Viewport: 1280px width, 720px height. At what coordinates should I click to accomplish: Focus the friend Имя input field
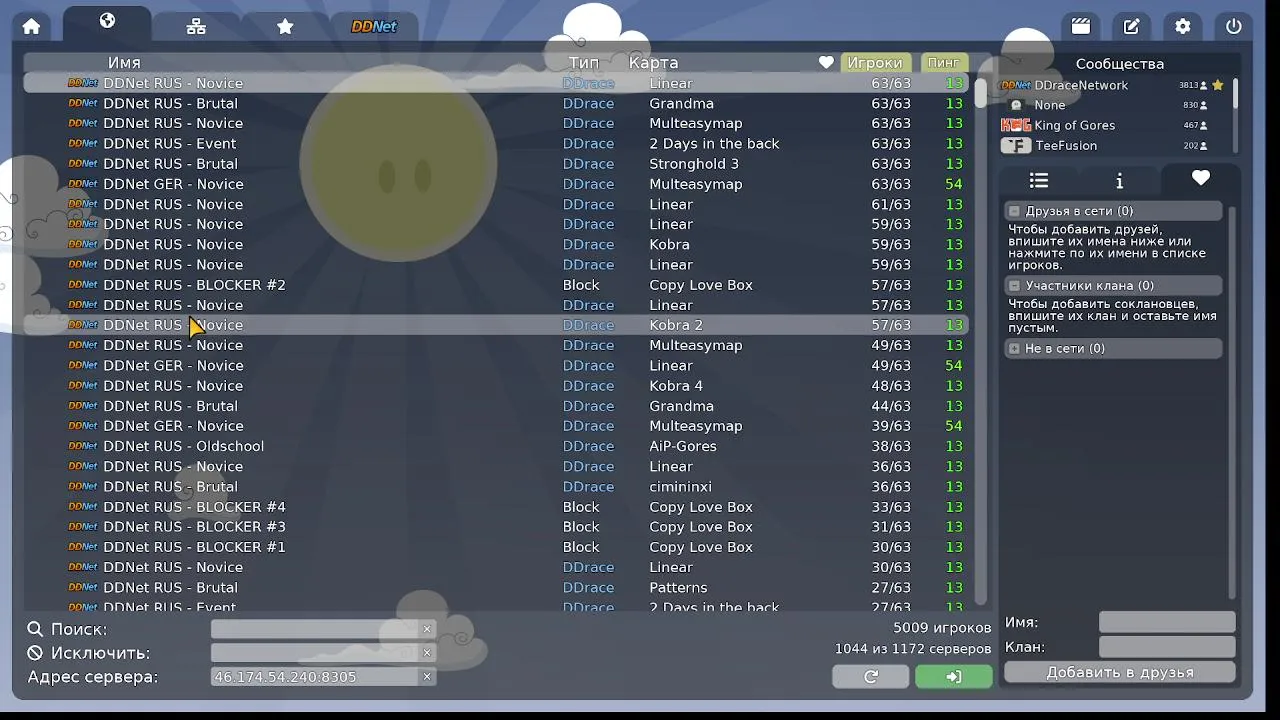tap(1167, 622)
